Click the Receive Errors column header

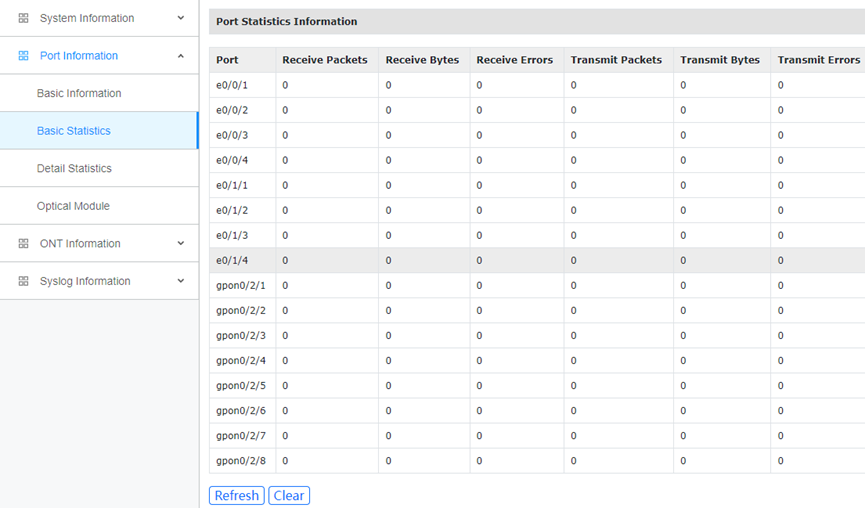[514, 60]
